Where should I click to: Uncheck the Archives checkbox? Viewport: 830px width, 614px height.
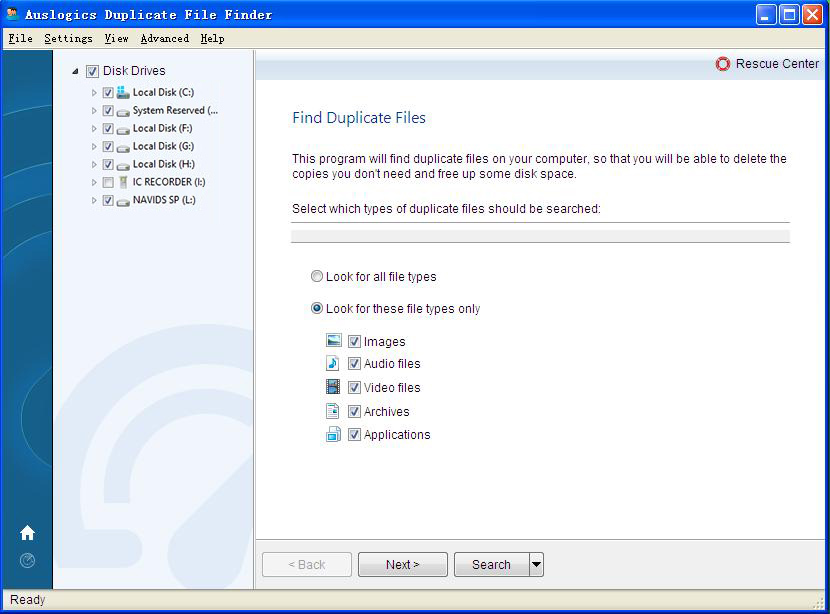coord(354,411)
